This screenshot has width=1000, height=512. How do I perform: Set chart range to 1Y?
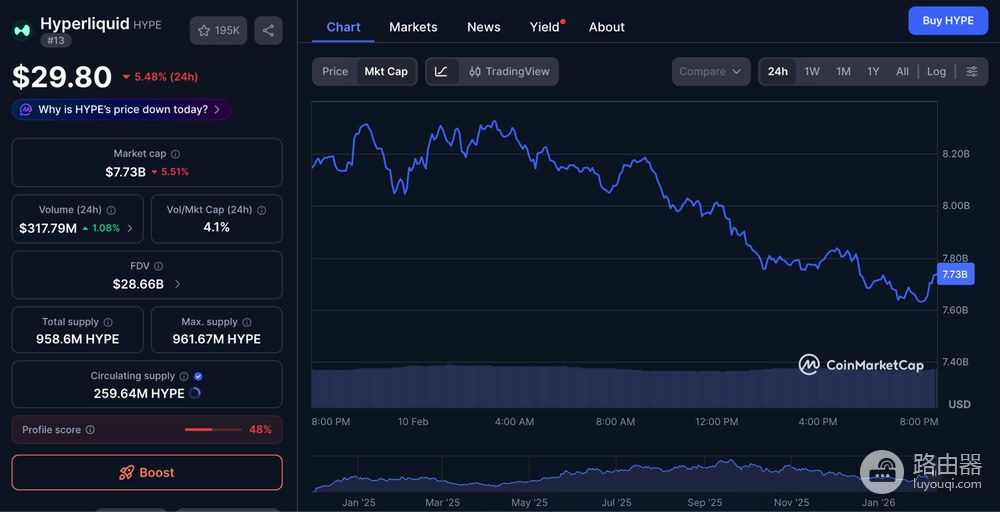point(873,71)
